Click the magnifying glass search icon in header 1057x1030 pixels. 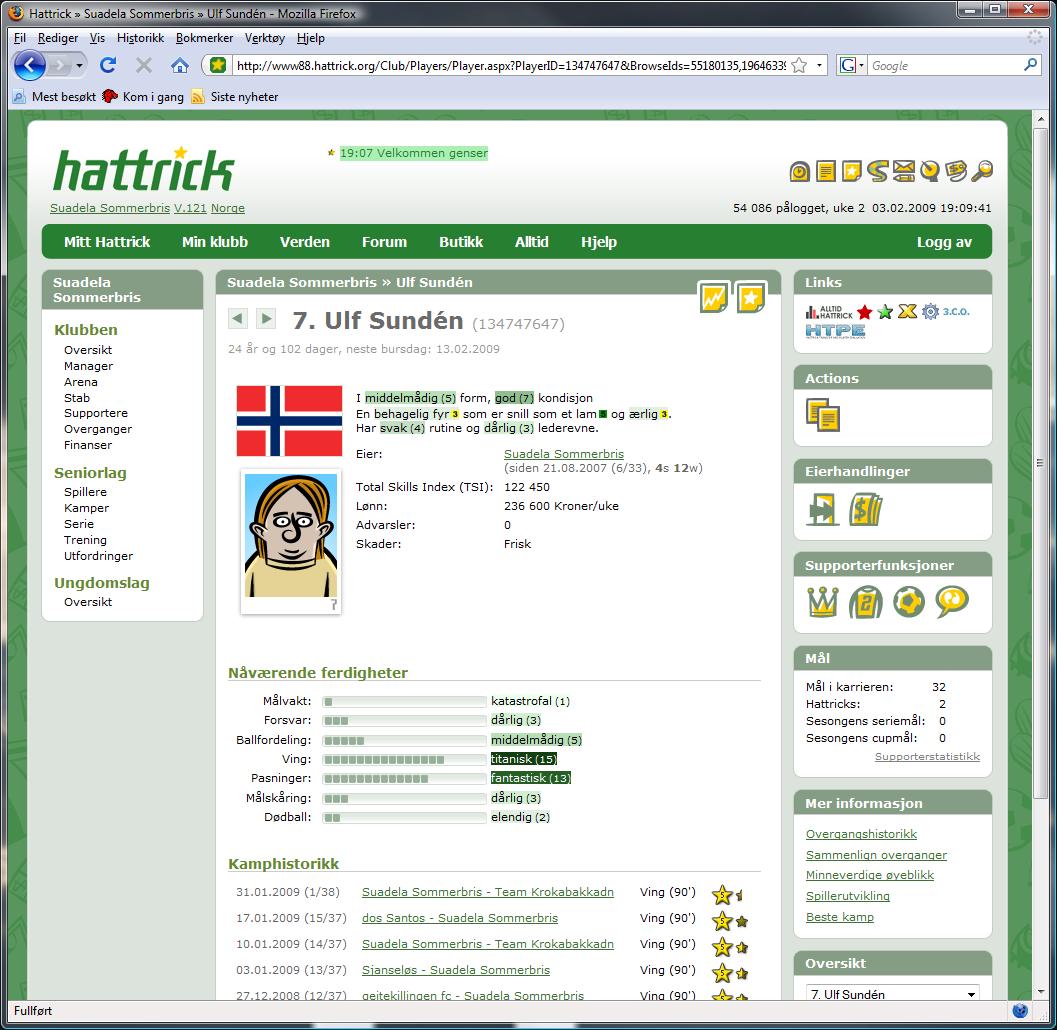(x=982, y=172)
